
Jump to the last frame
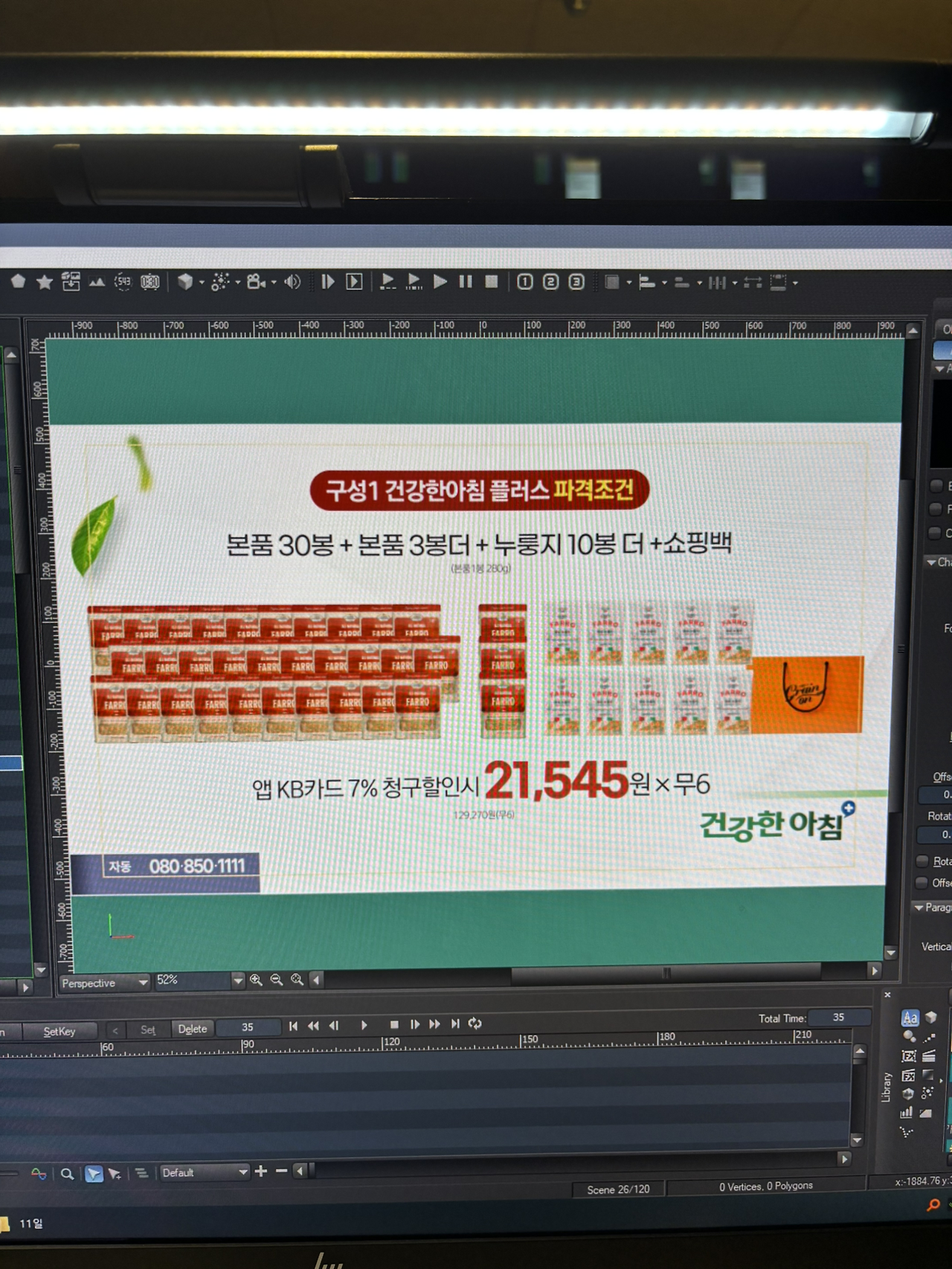455,1024
